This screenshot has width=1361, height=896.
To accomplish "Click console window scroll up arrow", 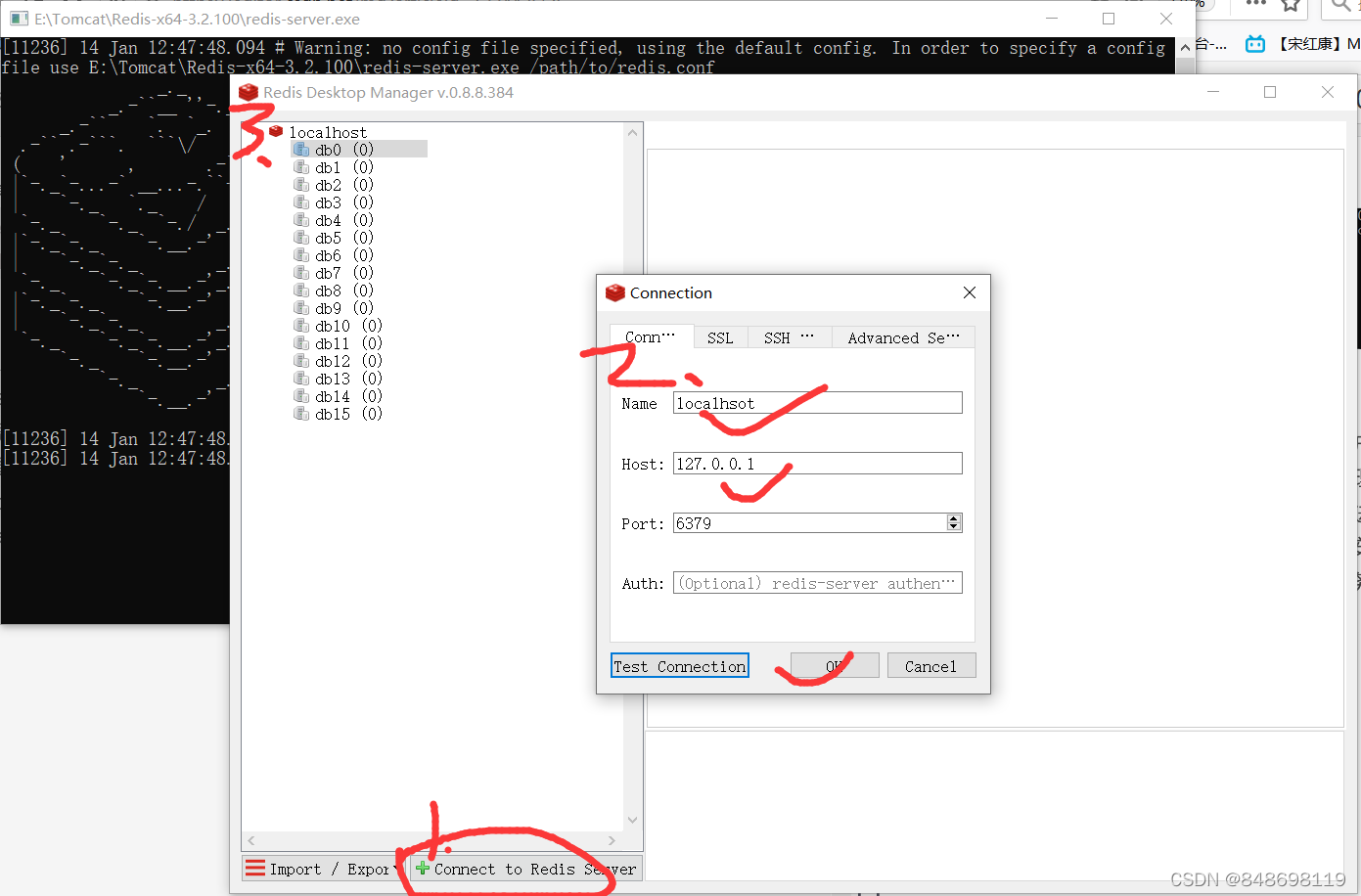I will click(1185, 47).
